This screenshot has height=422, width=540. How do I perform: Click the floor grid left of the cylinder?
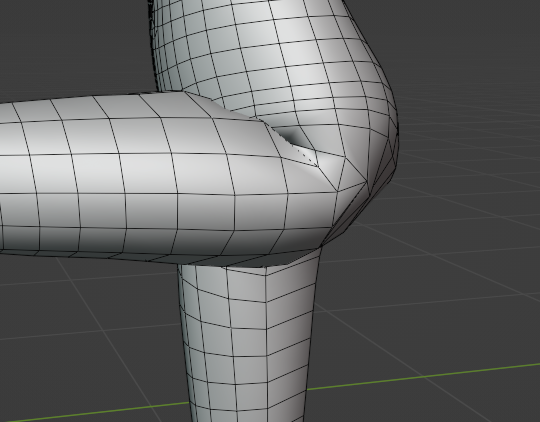[x=86, y=327]
